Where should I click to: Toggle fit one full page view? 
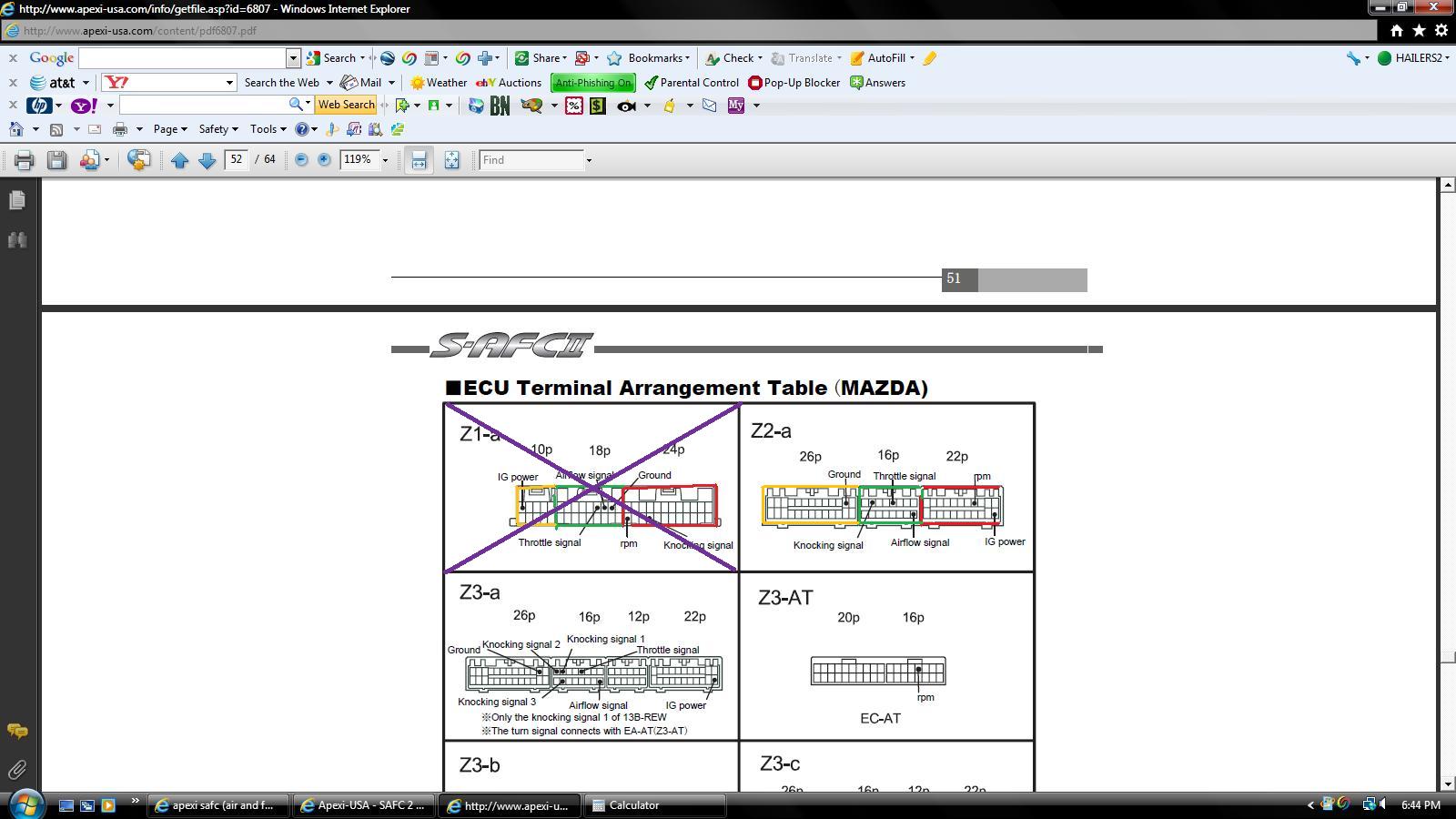(x=451, y=160)
